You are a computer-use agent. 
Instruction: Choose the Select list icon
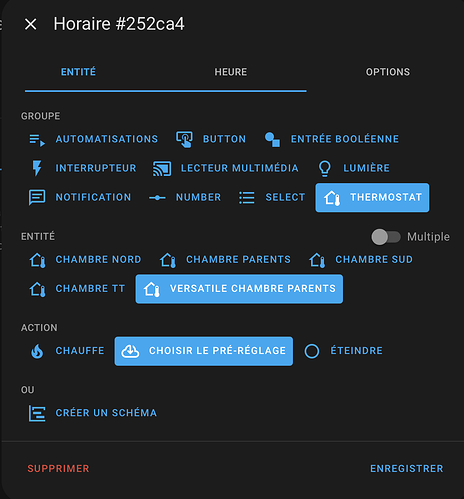(x=247, y=197)
